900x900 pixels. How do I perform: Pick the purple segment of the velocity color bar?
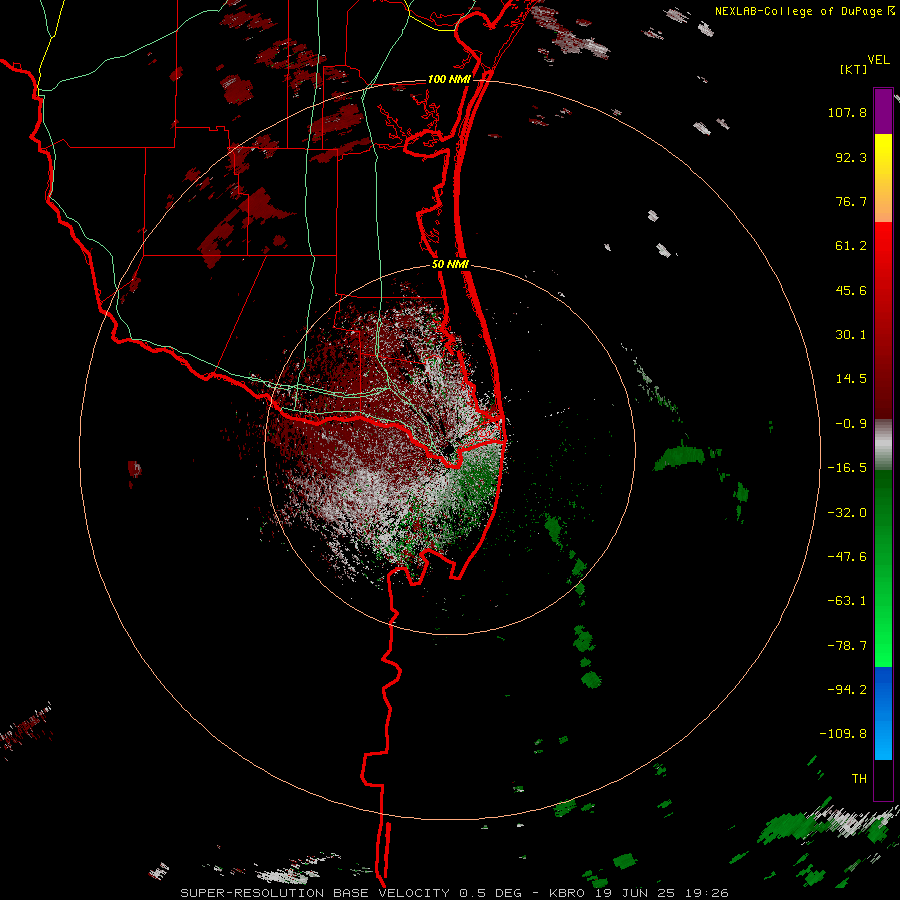883,111
